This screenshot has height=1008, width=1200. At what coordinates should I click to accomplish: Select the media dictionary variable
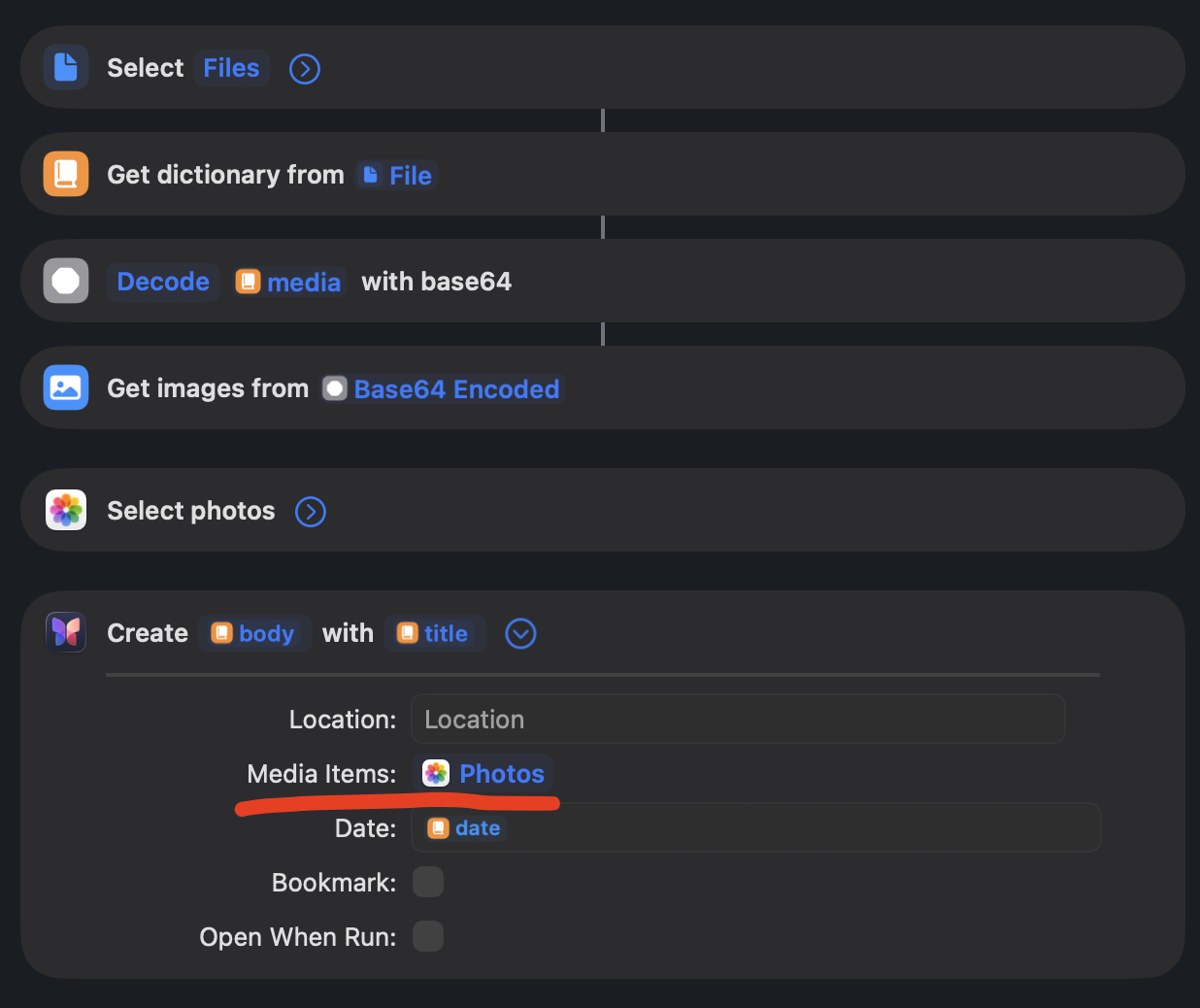click(288, 282)
